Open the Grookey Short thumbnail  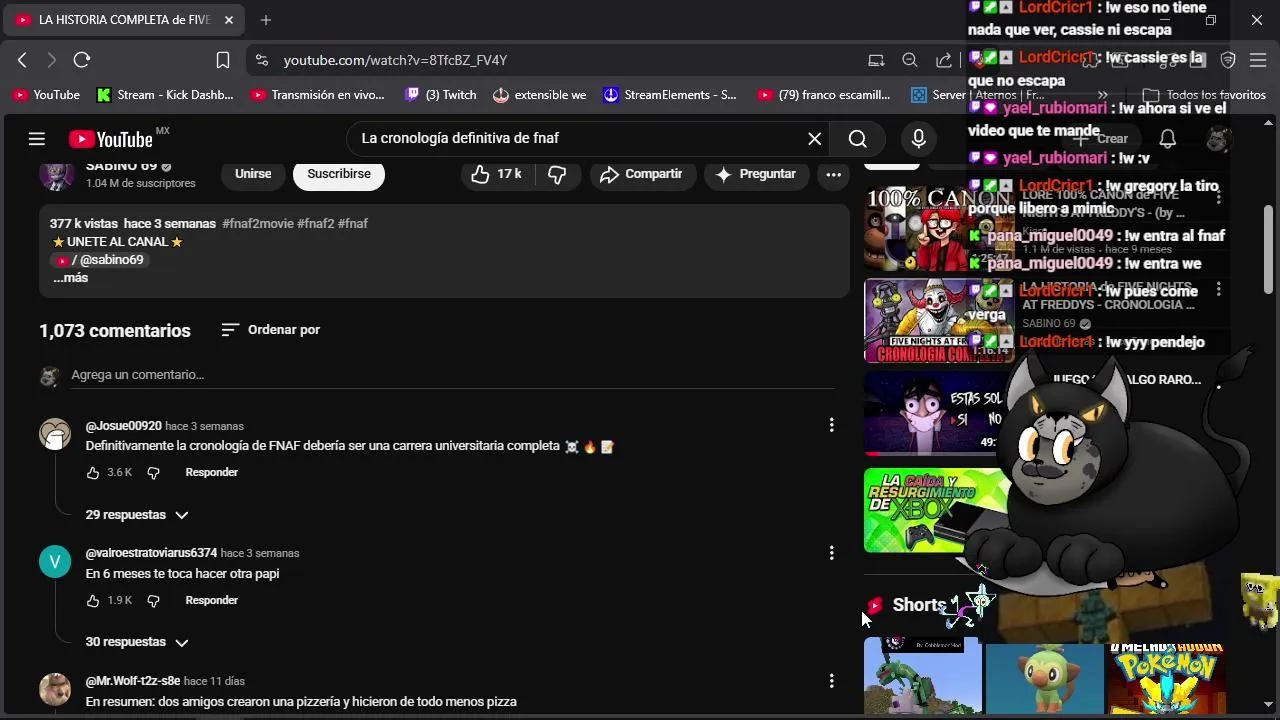point(1044,678)
